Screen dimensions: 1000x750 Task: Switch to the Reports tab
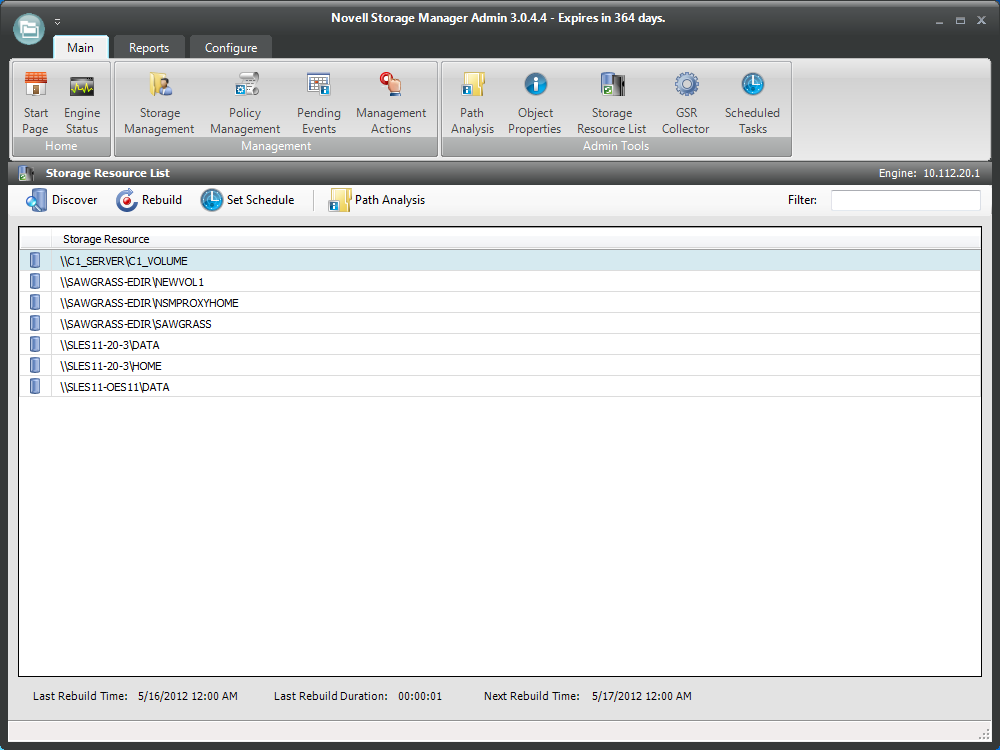[149, 48]
